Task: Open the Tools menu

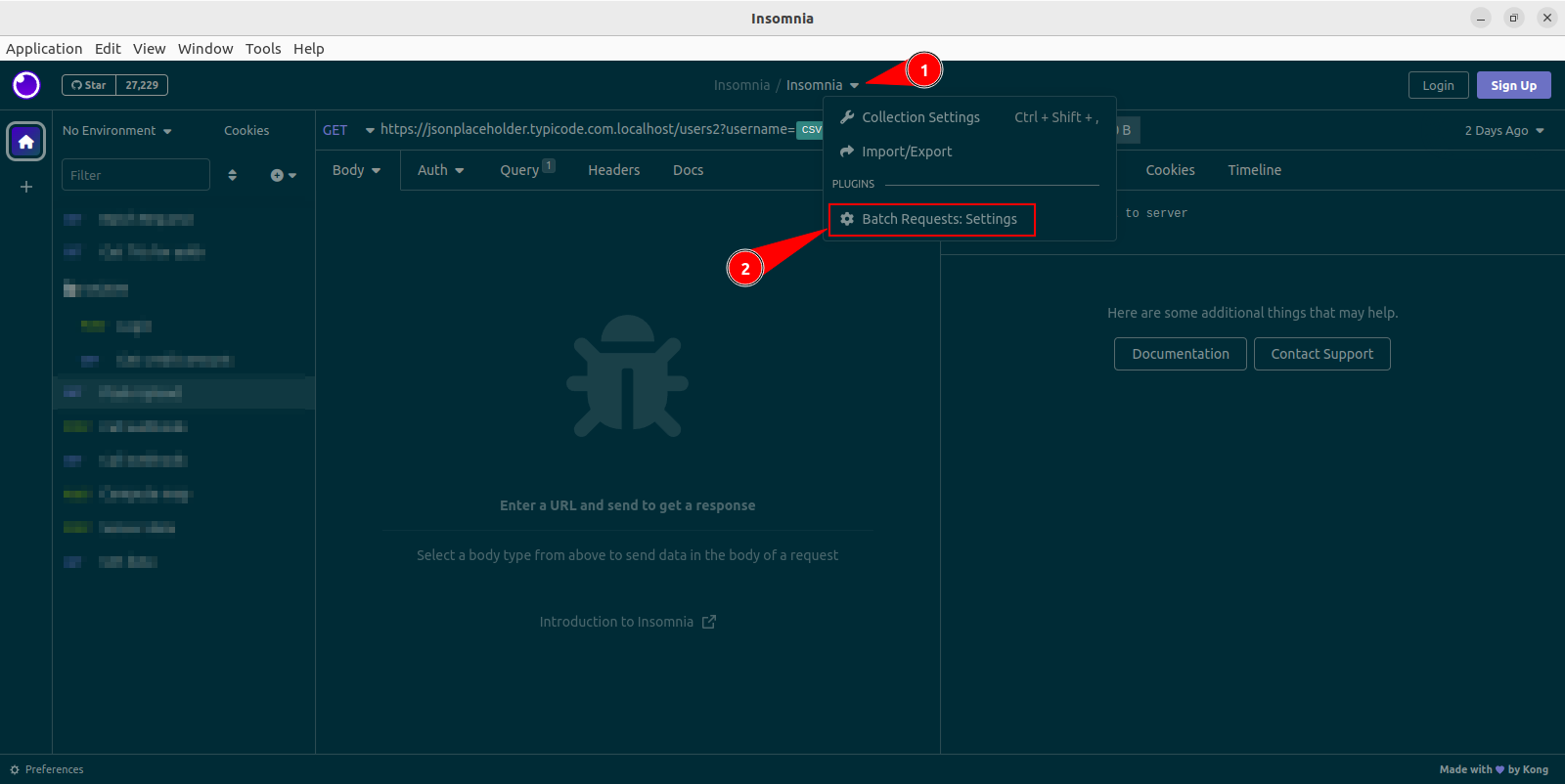Action: click(x=263, y=49)
